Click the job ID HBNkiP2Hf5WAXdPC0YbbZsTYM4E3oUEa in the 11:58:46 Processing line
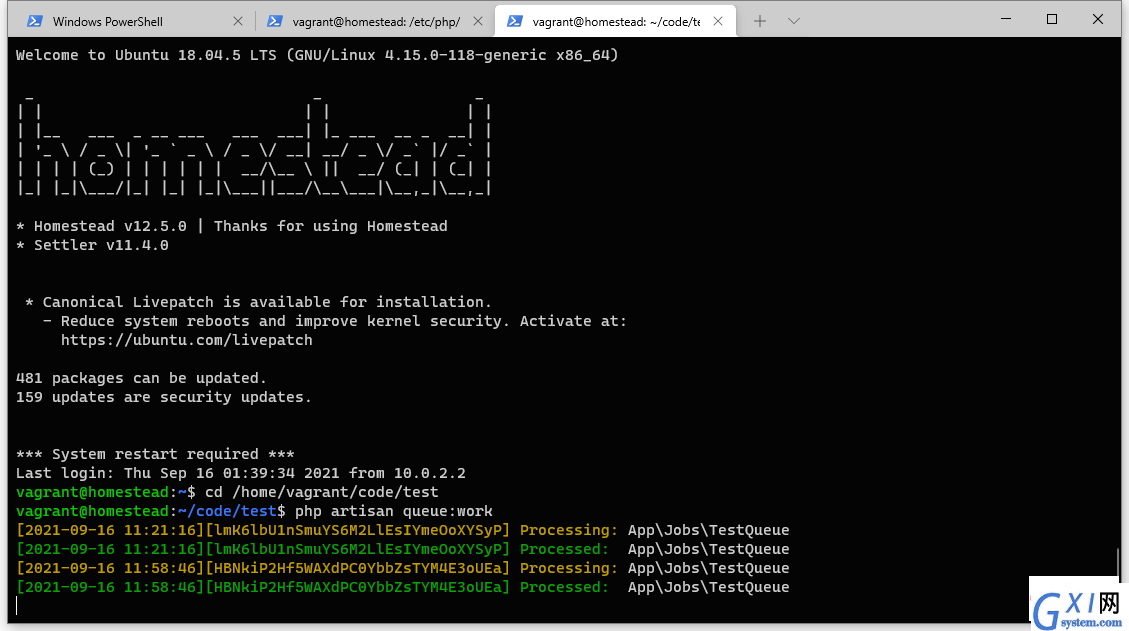Image resolution: width=1129 pixels, height=631 pixels. (358, 568)
